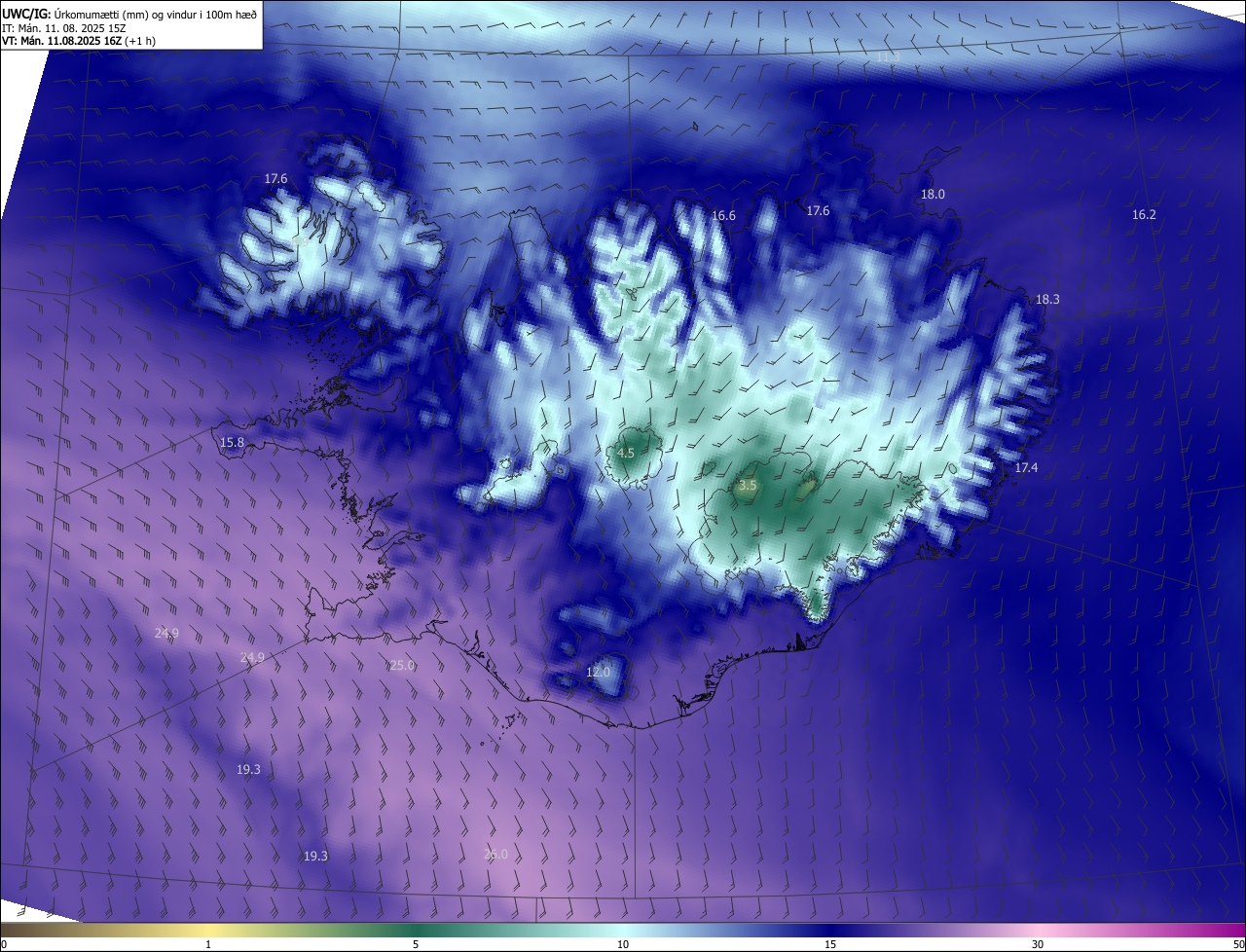
Task: Click the "UWC/IG:" title label
Action: click(26, 14)
